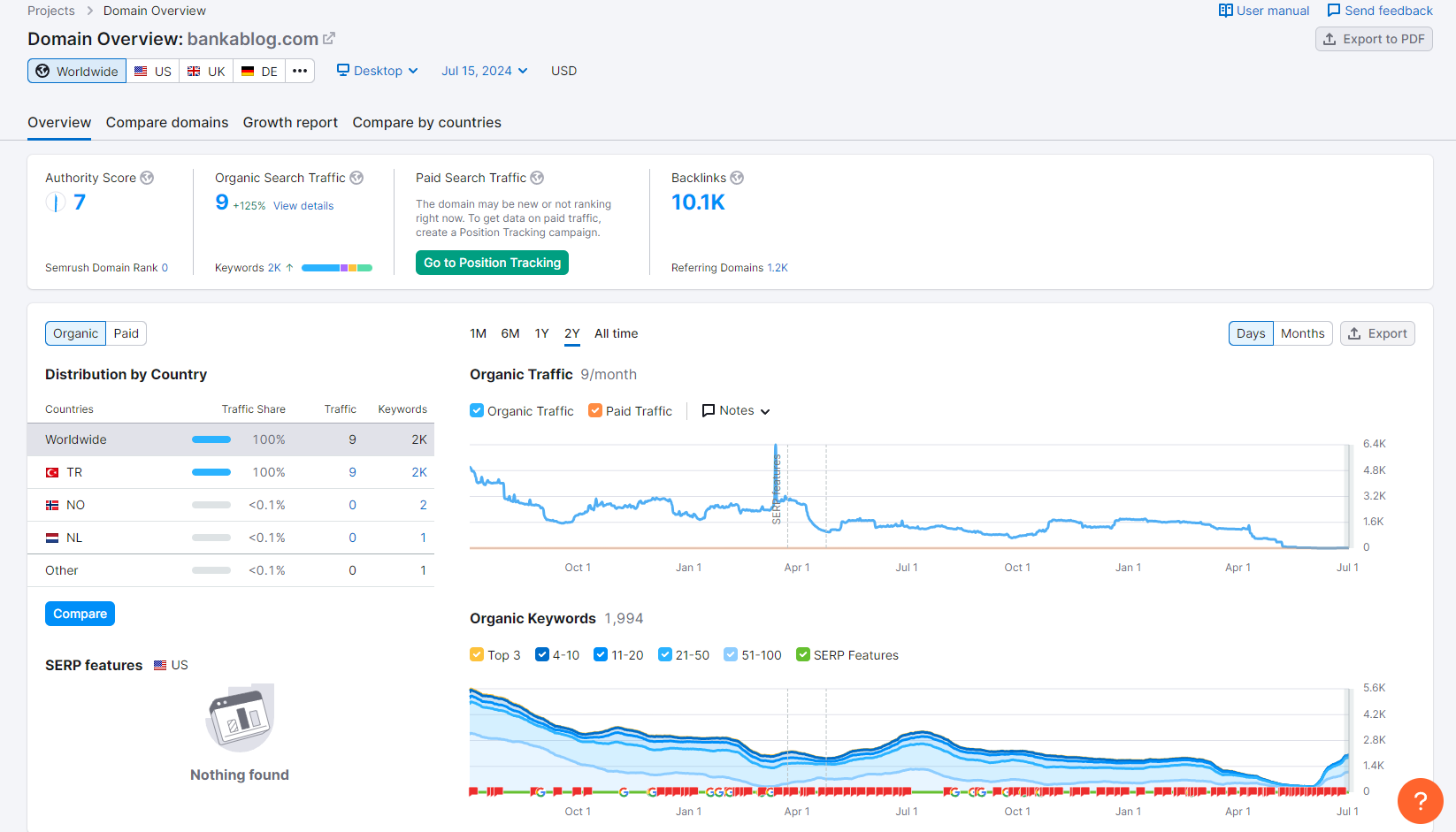The width and height of the screenshot is (1456, 832).
Task: Click Keywords 2K link
Action: coord(274,268)
